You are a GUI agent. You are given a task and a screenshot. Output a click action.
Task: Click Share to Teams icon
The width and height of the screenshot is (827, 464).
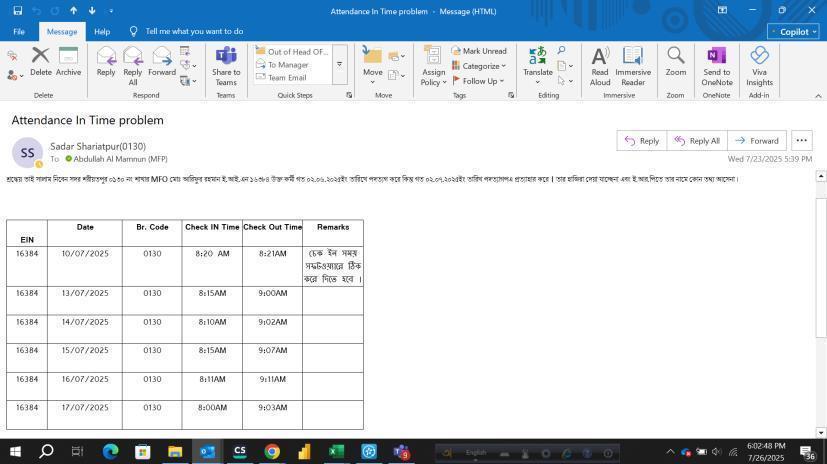[226, 62]
